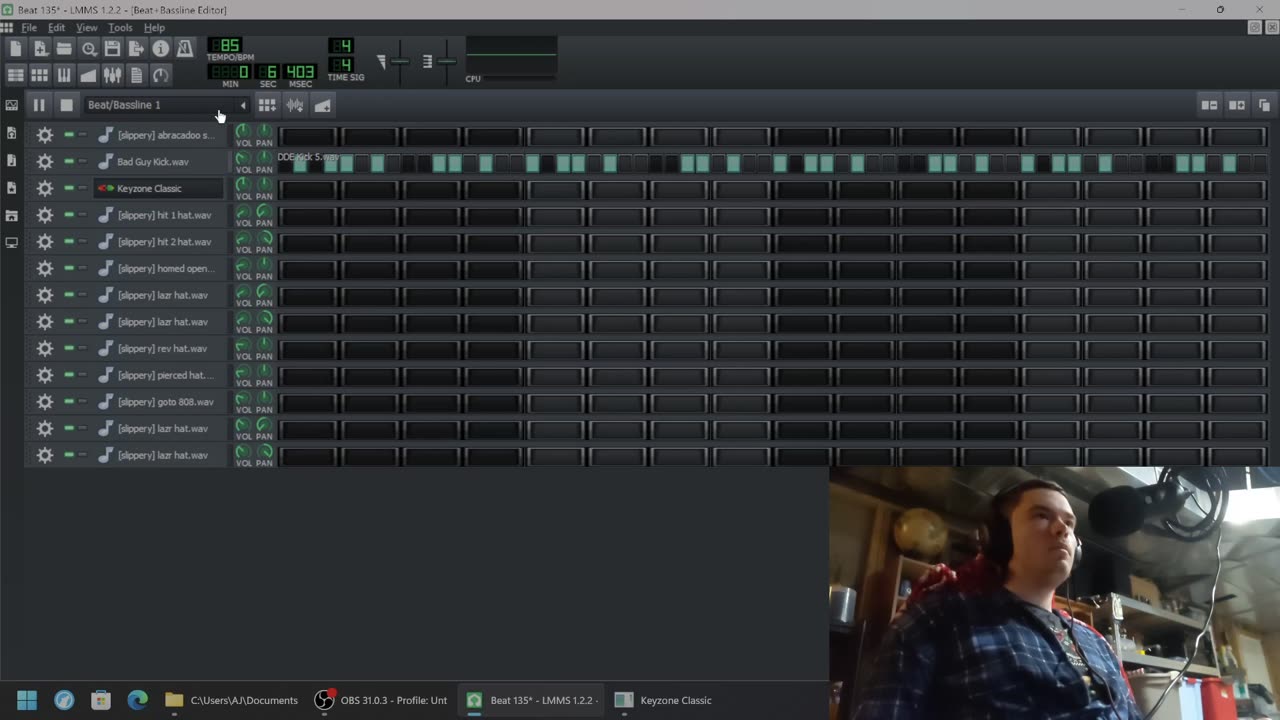
Task: Add a sample track with waveform icon
Action: point(295,105)
